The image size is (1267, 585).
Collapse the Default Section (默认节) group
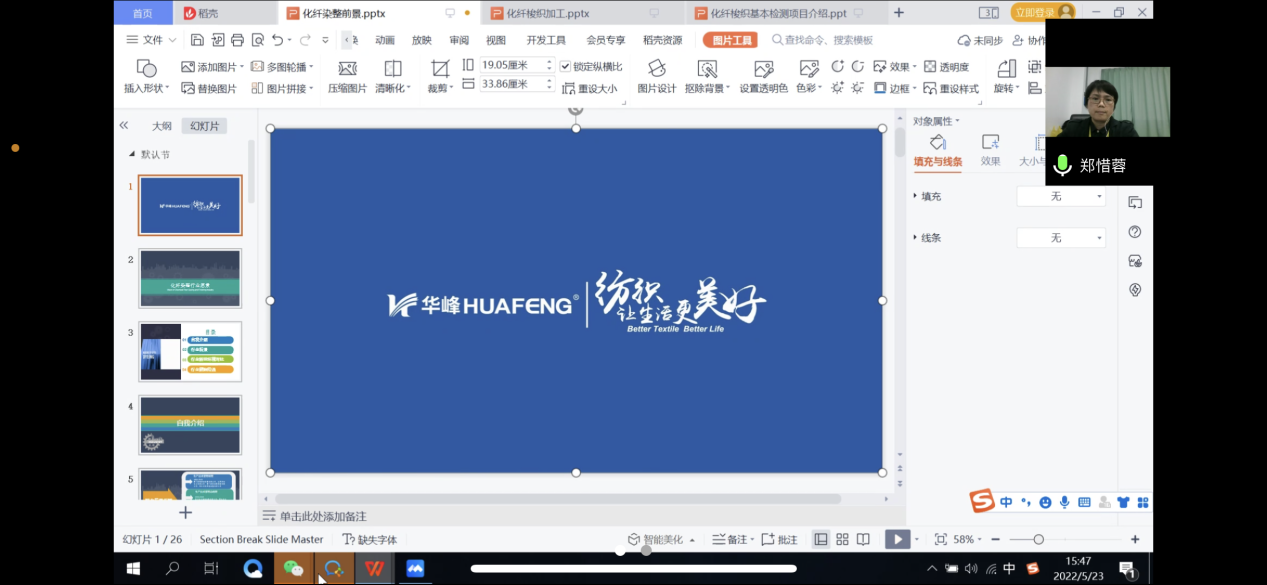(131, 154)
